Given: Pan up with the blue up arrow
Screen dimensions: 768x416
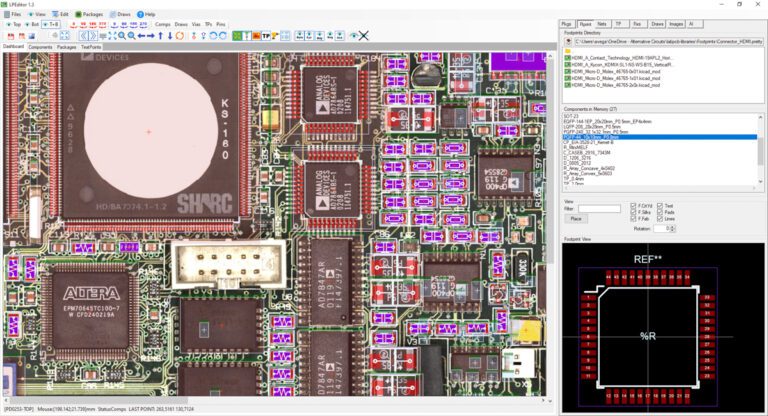Looking at the screenshot, I should click(161, 36).
